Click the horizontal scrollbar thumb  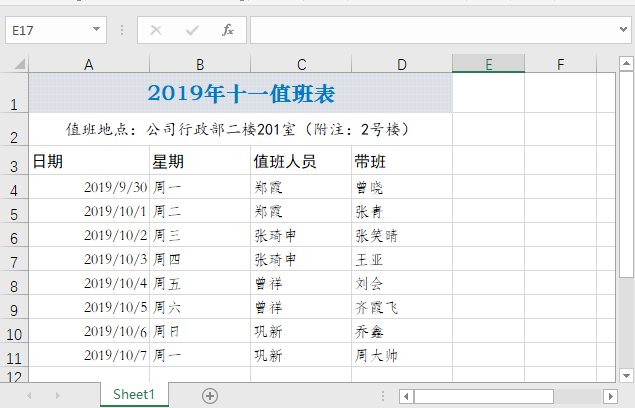coord(484,396)
